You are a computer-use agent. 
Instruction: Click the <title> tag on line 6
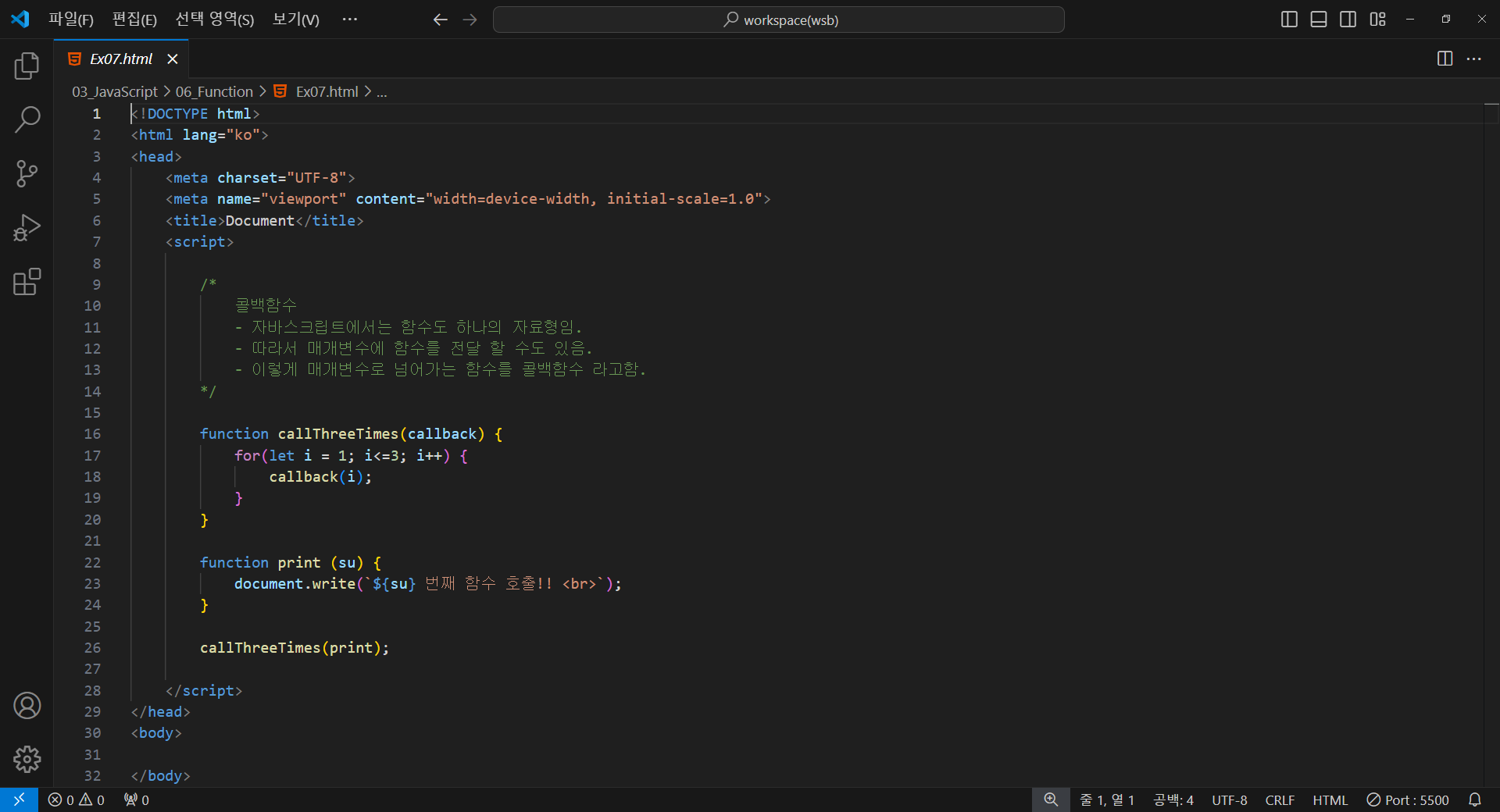tap(195, 221)
